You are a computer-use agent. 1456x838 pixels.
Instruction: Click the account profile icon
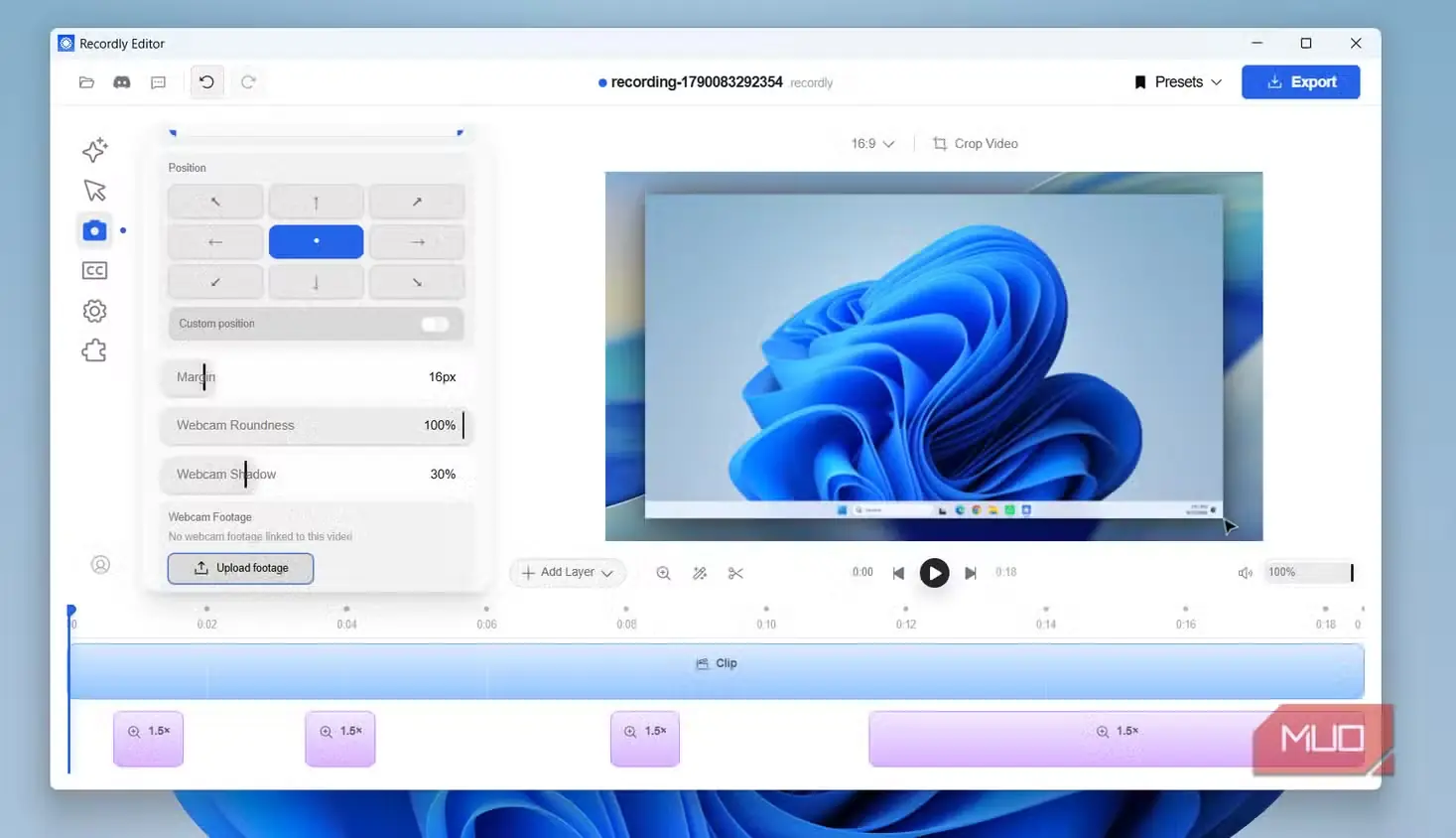(x=100, y=564)
